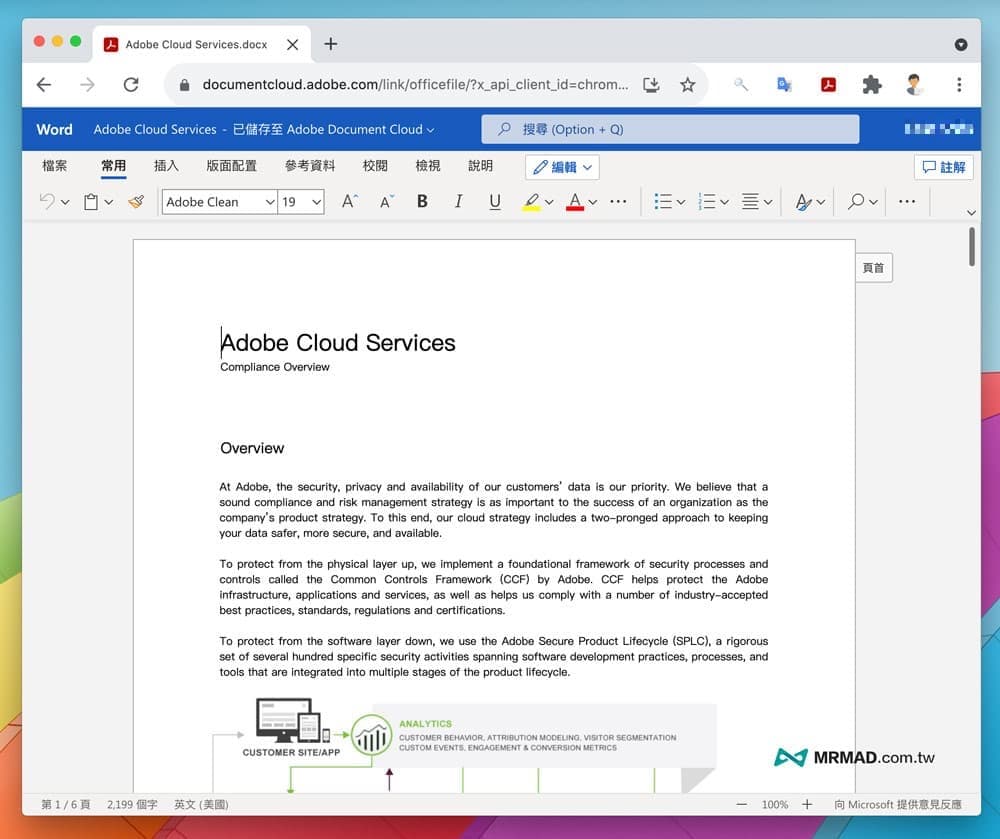The height and width of the screenshot is (839, 1000).
Task: Open a new browser tab
Action: click(330, 44)
